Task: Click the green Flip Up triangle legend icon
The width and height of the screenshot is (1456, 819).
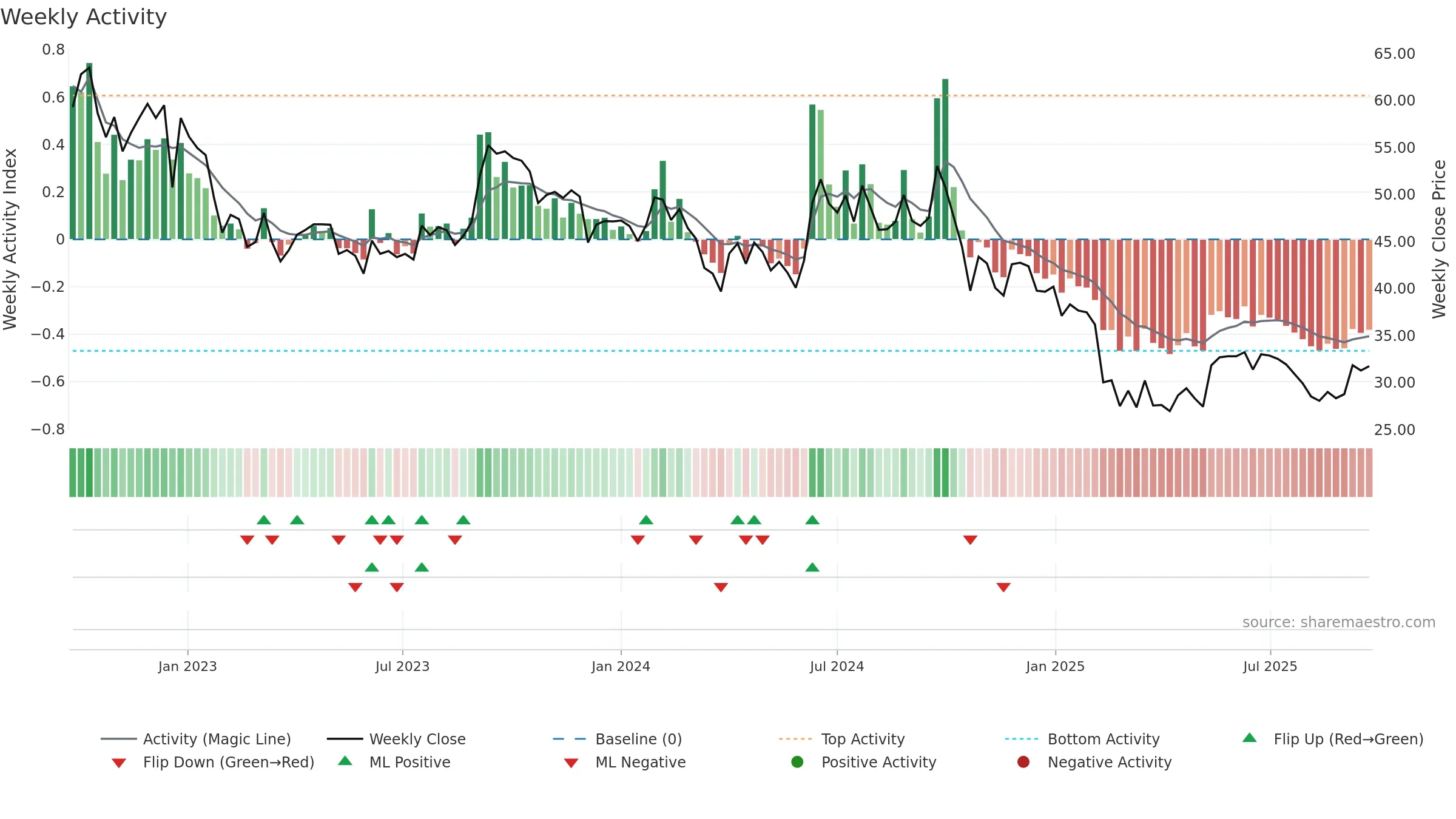Action: (x=1250, y=738)
